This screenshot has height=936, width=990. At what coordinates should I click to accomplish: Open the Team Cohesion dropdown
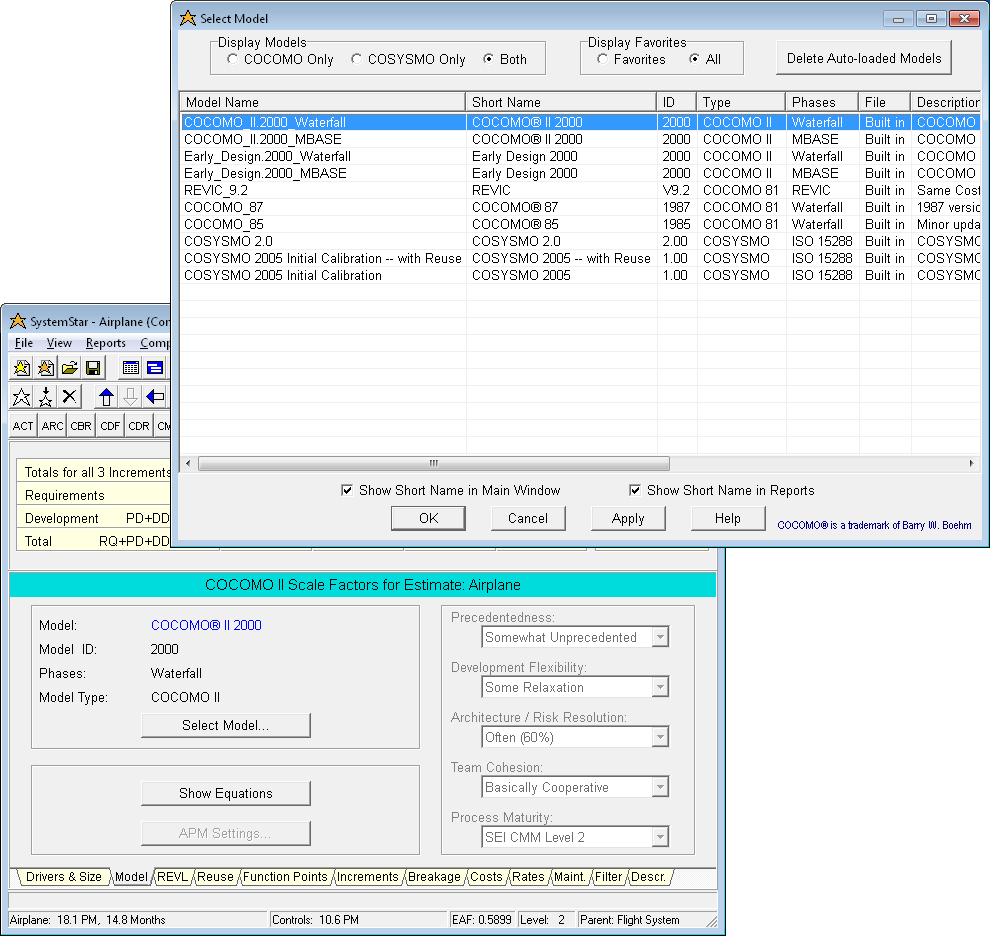tap(660, 787)
